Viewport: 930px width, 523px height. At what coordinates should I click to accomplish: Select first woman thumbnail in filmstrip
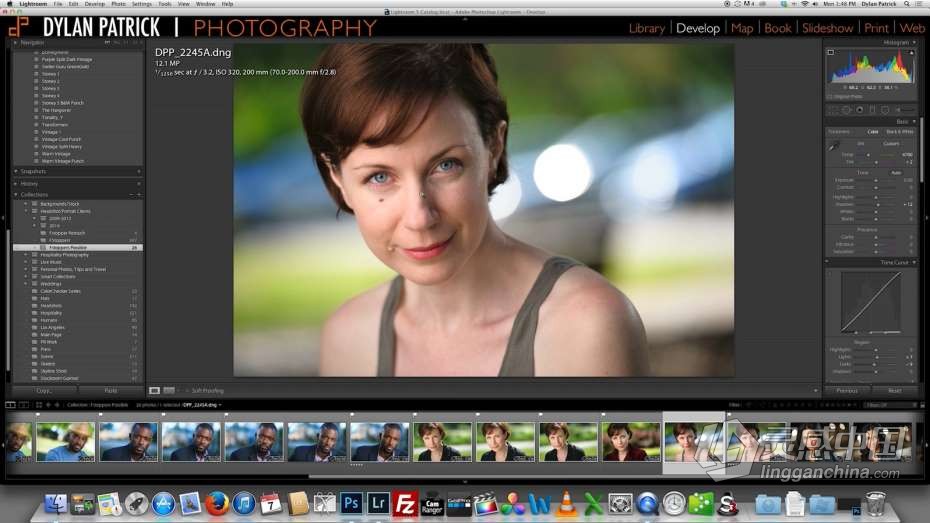click(442, 441)
